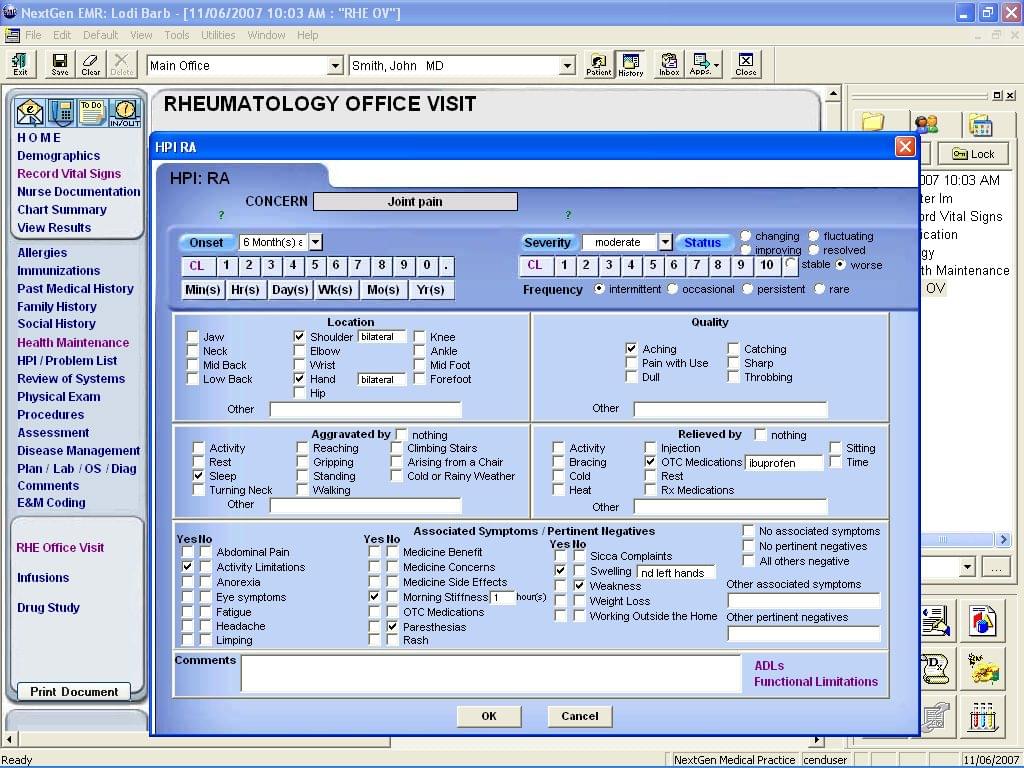Open the Main Office location dropdown

point(337,64)
